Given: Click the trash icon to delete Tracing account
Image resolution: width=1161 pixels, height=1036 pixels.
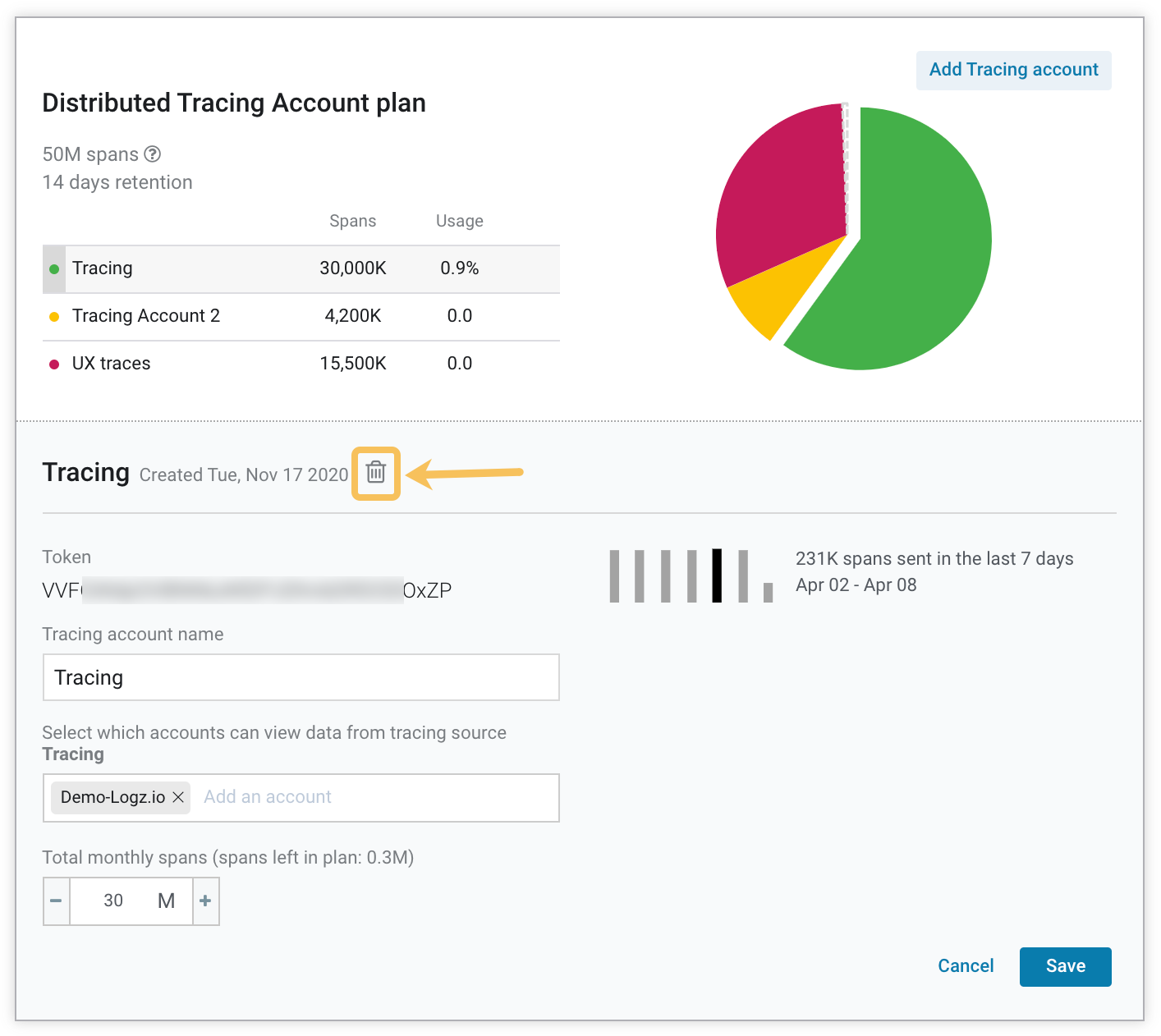Looking at the screenshot, I should 375,472.
